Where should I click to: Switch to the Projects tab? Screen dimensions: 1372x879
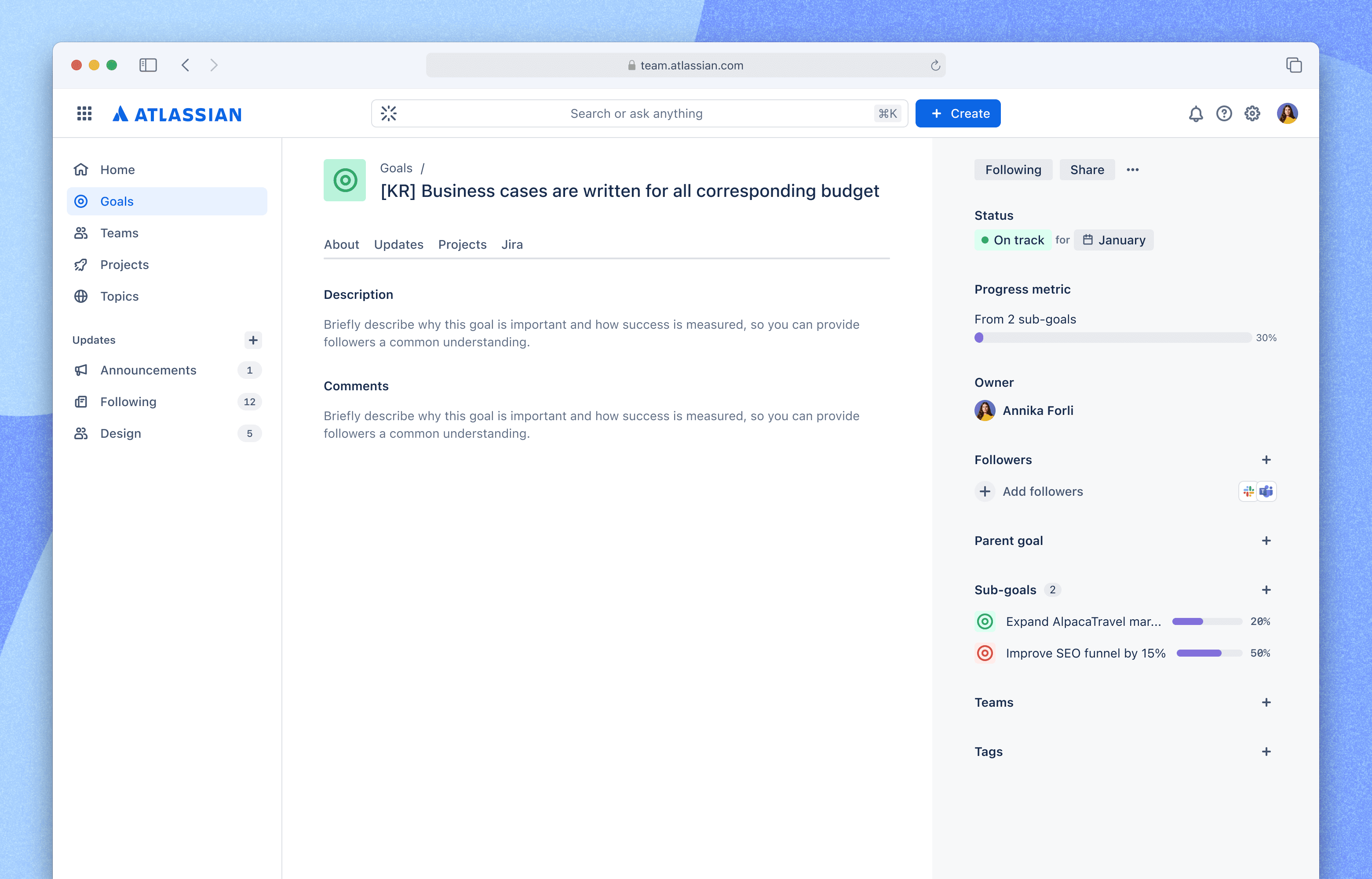(x=463, y=244)
